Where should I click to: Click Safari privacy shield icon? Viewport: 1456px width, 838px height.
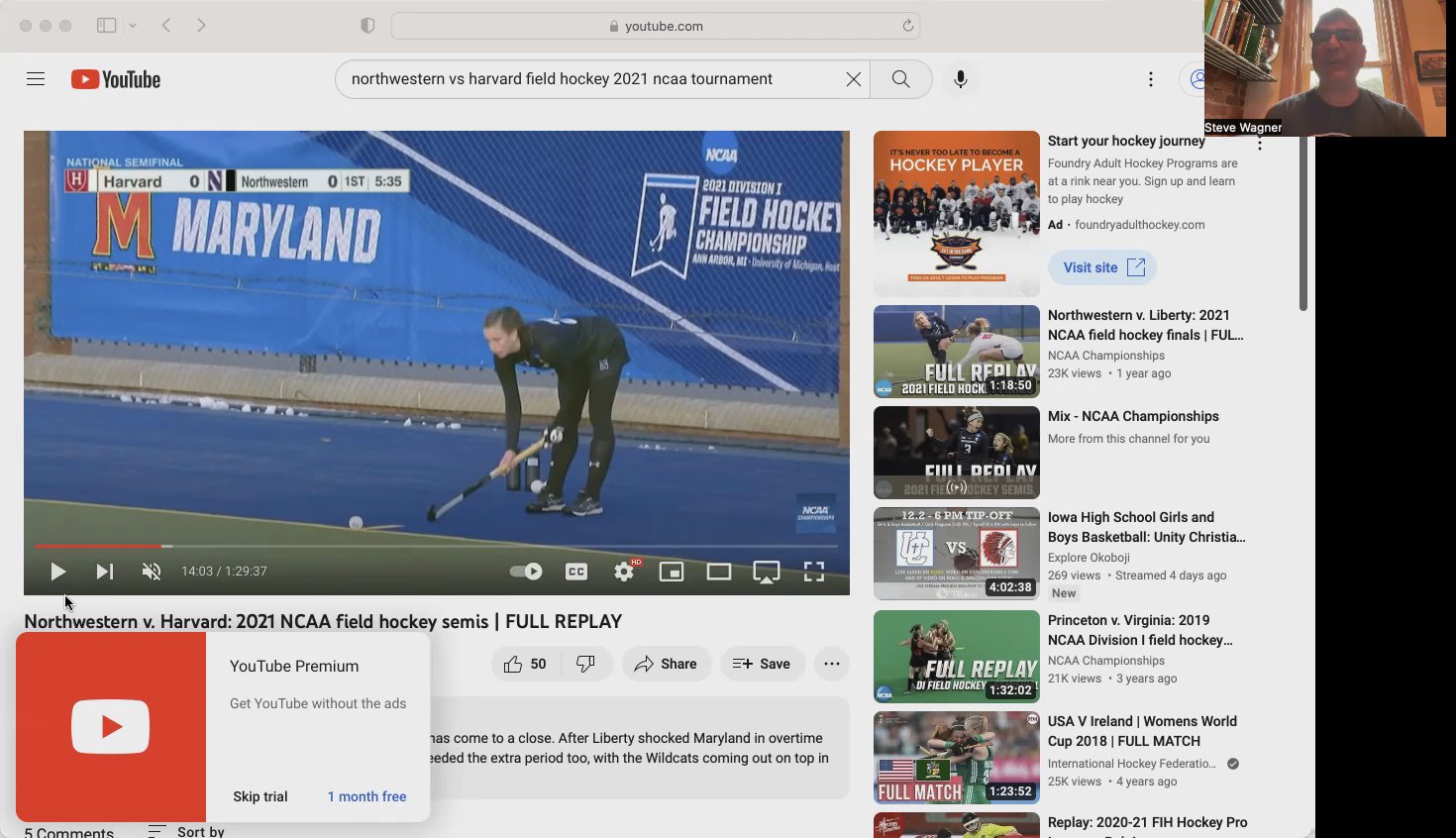pos(367,26)
